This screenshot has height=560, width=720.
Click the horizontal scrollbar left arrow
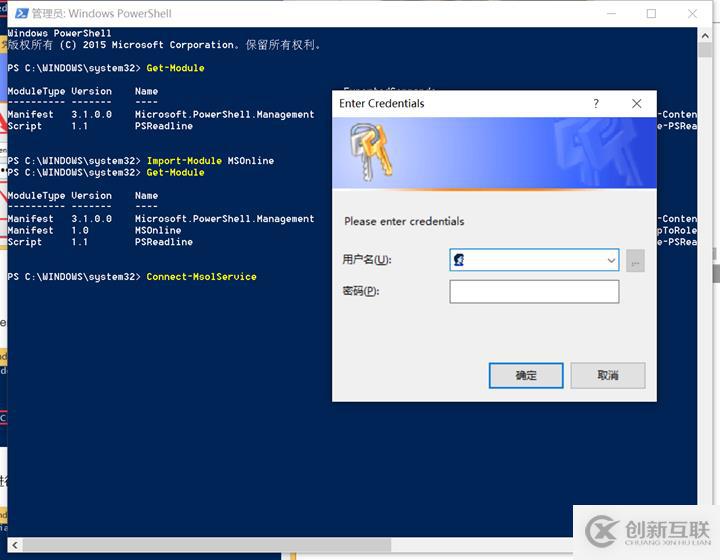click(15, 545)
